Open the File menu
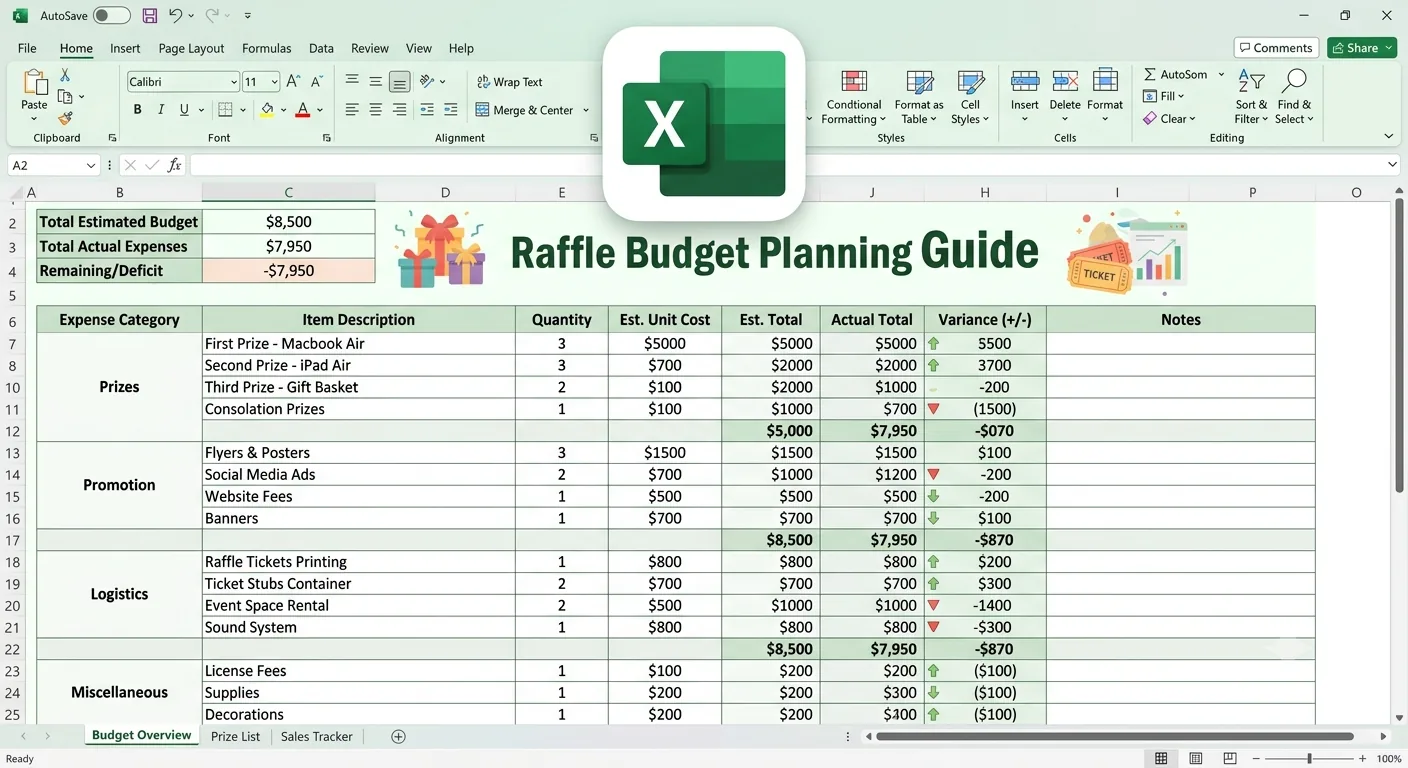 [x=27, y=48]
